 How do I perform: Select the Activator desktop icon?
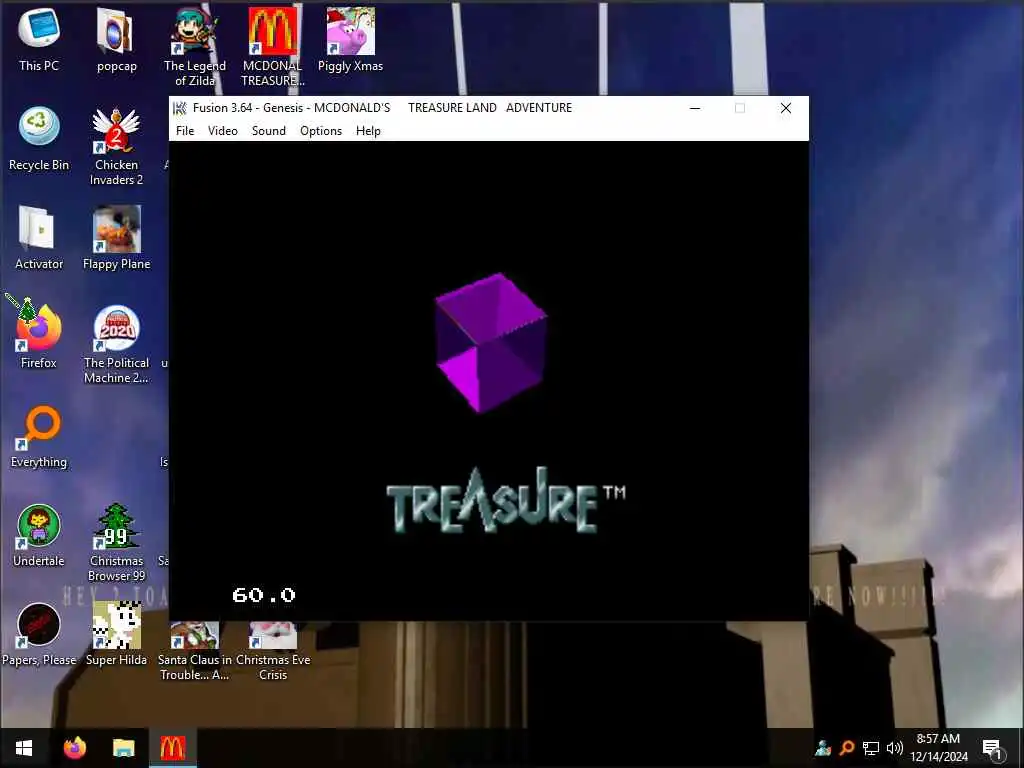pyautogui.click(x=39, y=238)
